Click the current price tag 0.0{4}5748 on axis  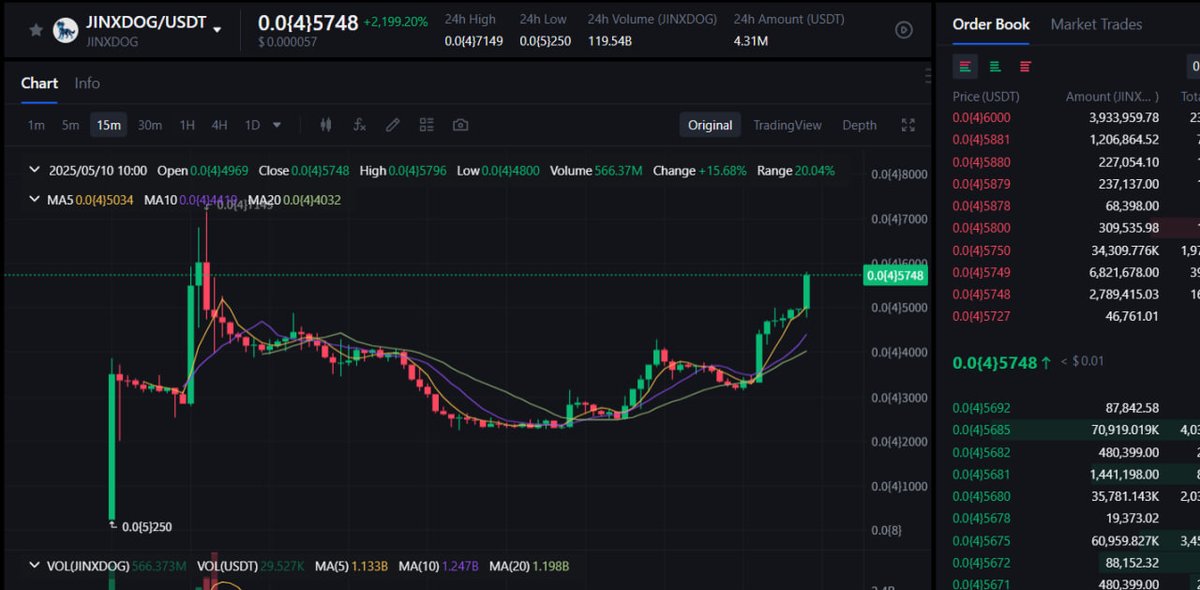(895, 275)
